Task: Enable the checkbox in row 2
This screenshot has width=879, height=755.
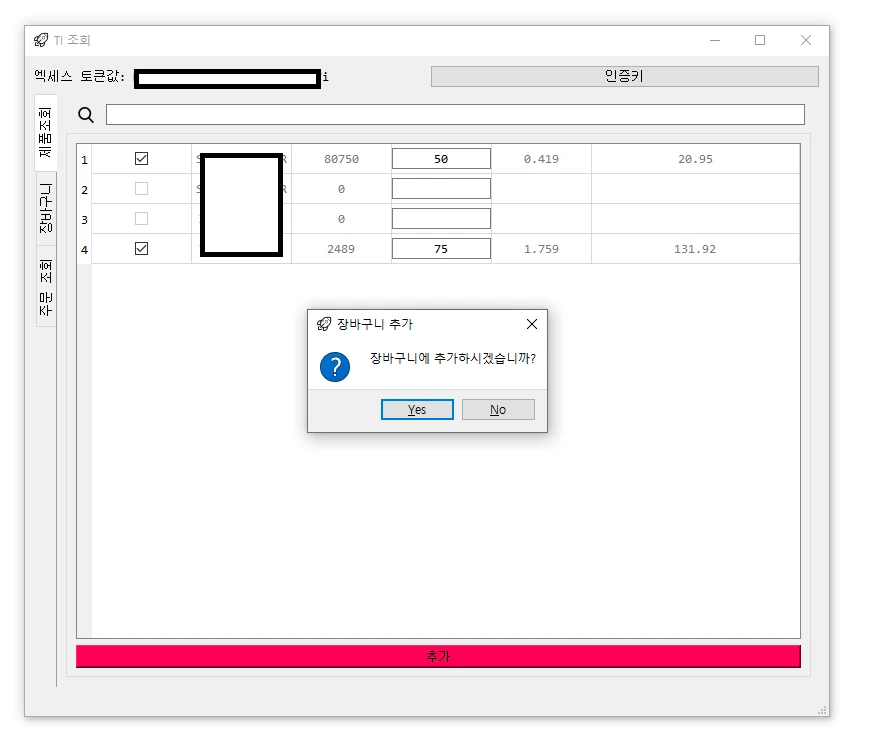Action: coord(142,187)
